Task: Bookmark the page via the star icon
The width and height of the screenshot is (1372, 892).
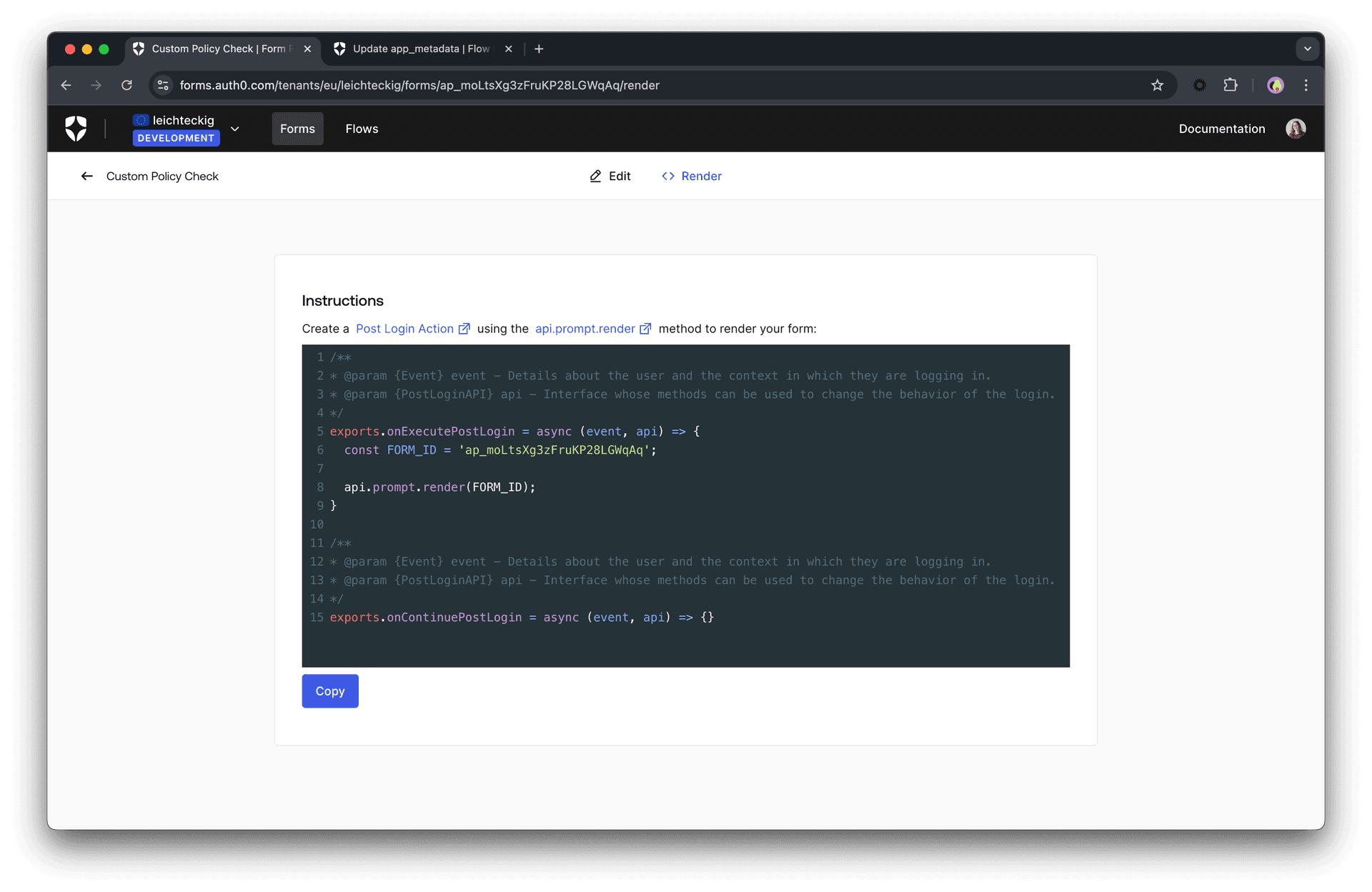Action: point(1157,85)
